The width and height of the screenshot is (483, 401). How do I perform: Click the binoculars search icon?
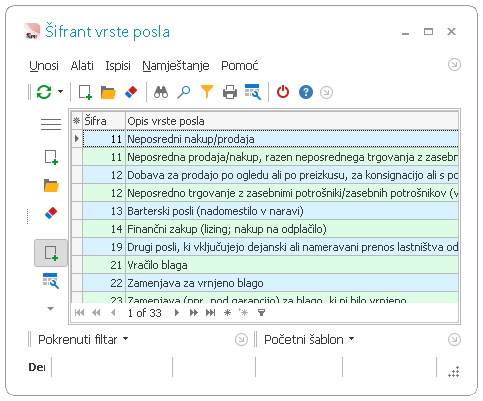pyautogui.click(x=161, y=92)
